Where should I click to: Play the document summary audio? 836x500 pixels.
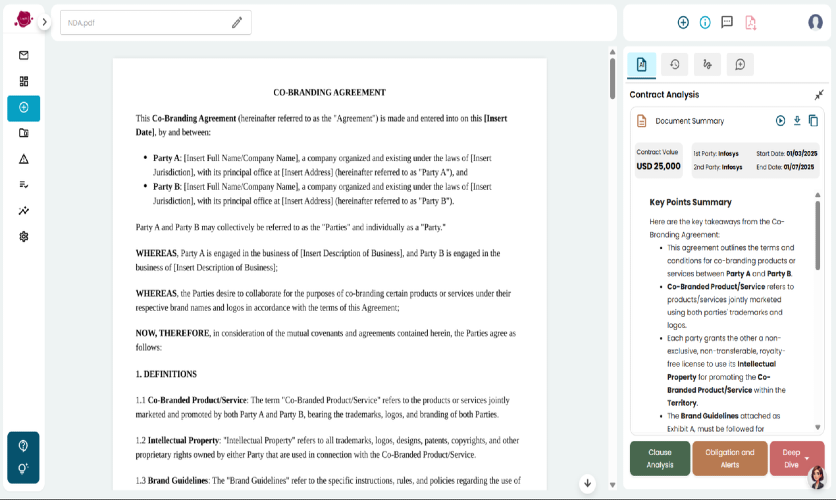coord(780,120)
